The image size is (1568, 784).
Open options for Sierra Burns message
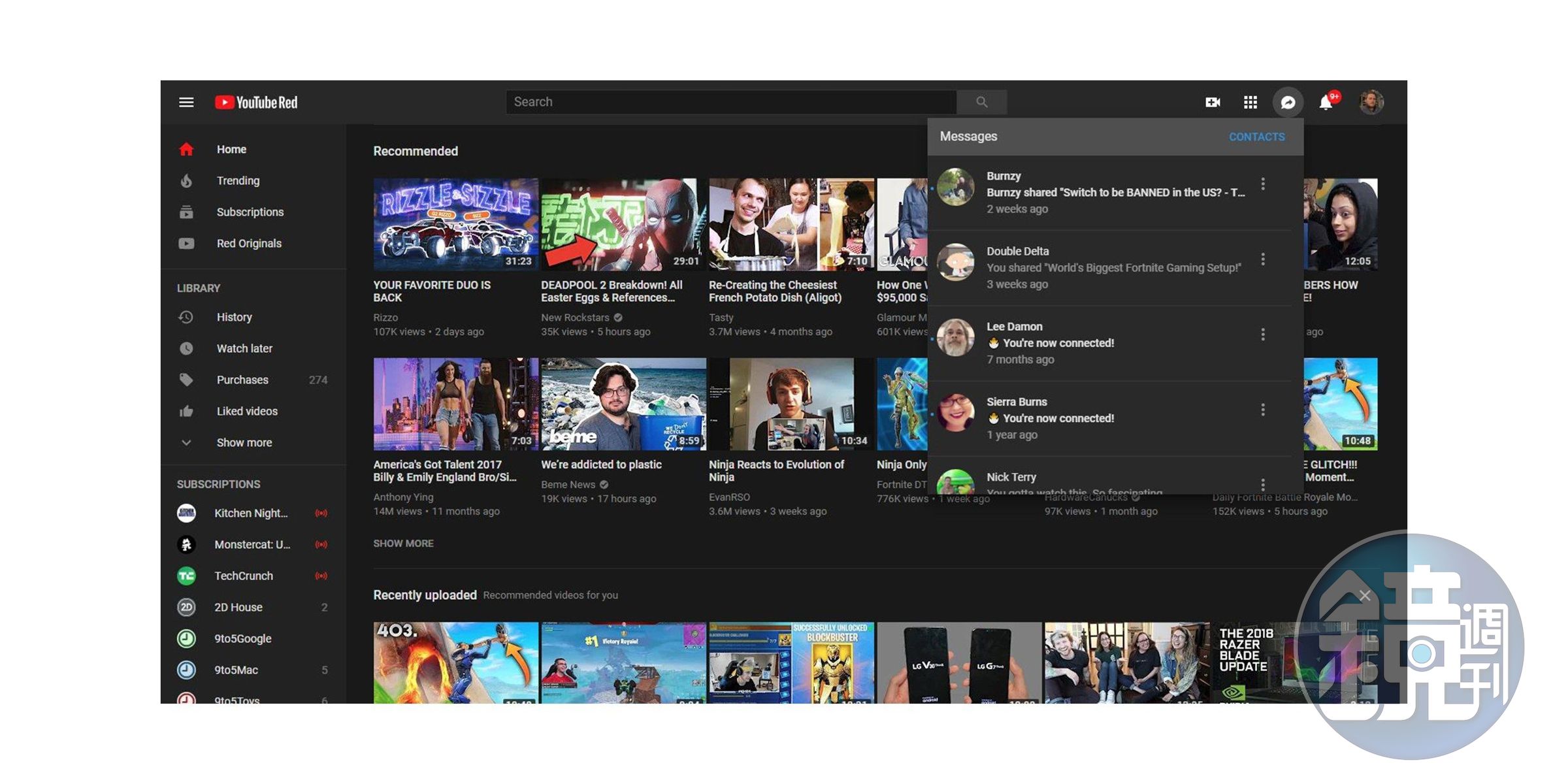[x=1263, y=410]
